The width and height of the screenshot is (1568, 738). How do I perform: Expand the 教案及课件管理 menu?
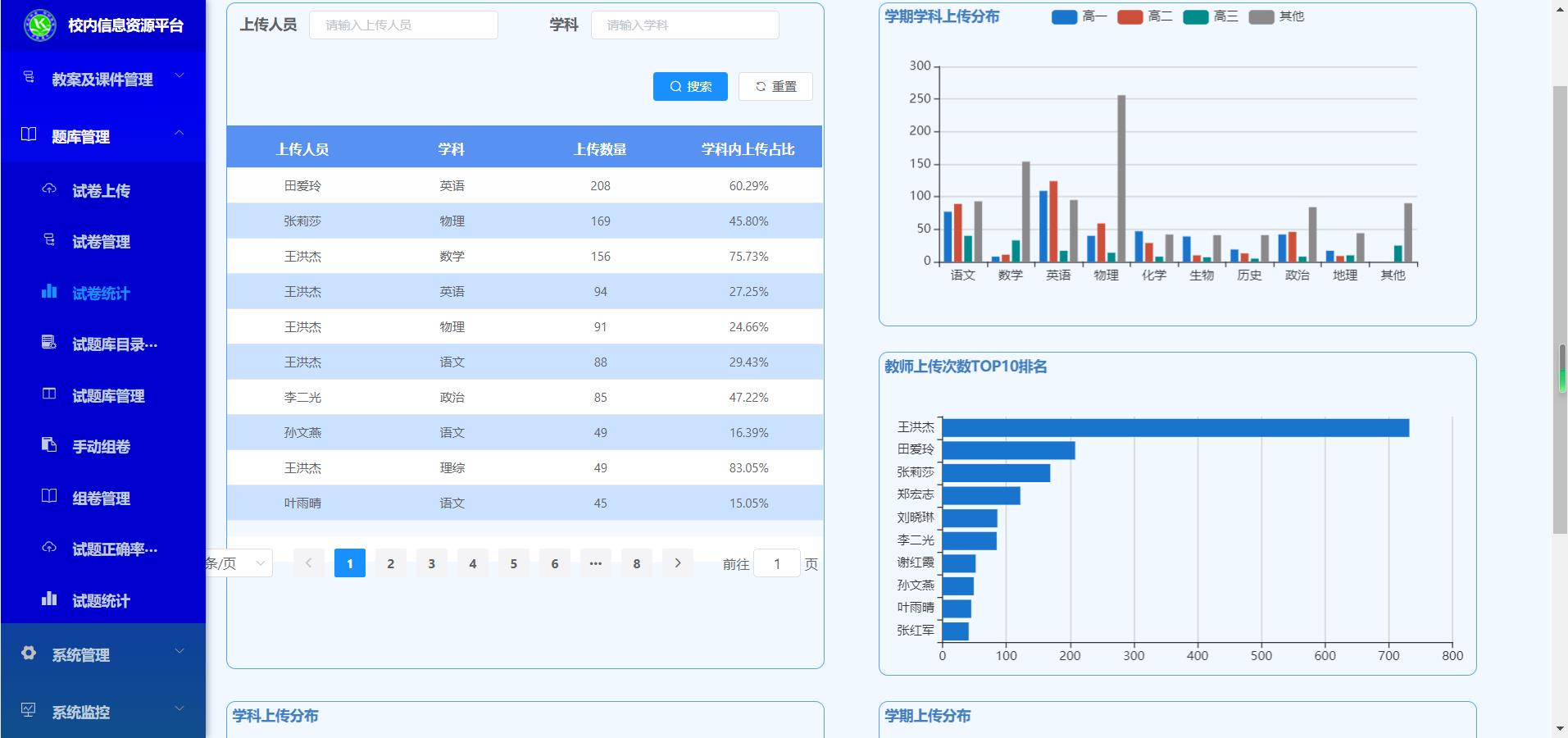click(x=102, y=80)
